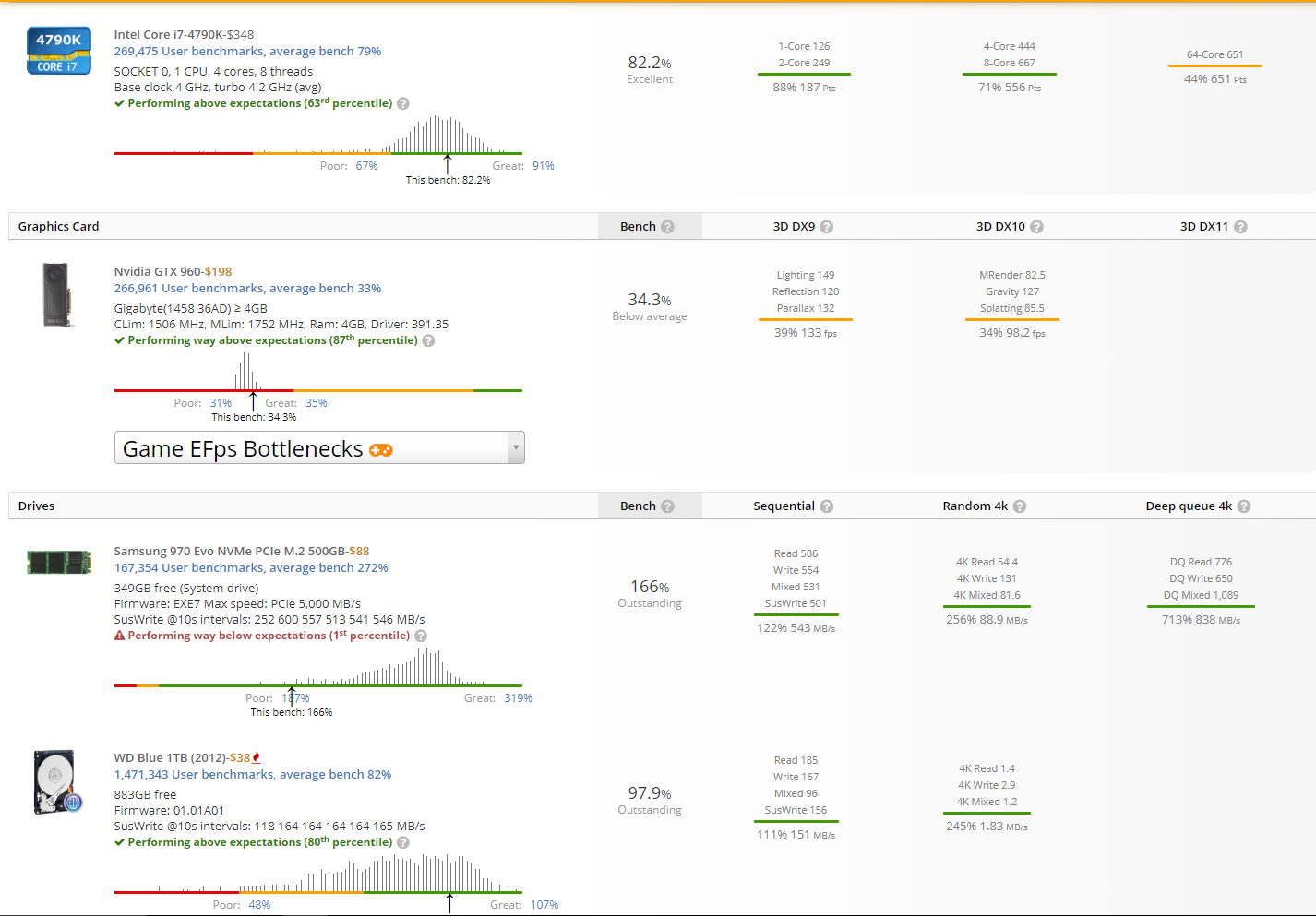Open 269,475 User benchmarks link for CPU
Image resolution: width=1316 pixels, height=916 pixels.
(x=247, y=52)
